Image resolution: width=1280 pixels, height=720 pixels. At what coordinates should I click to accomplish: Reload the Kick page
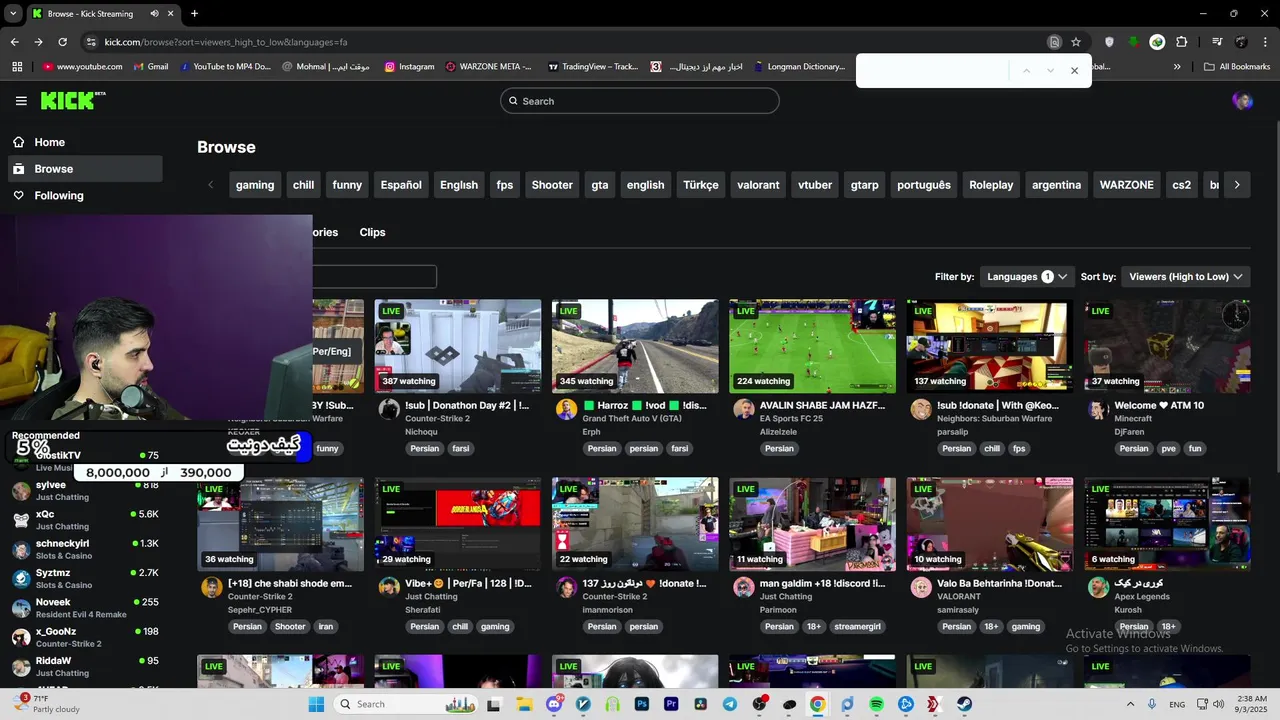[x=62, y=42]
